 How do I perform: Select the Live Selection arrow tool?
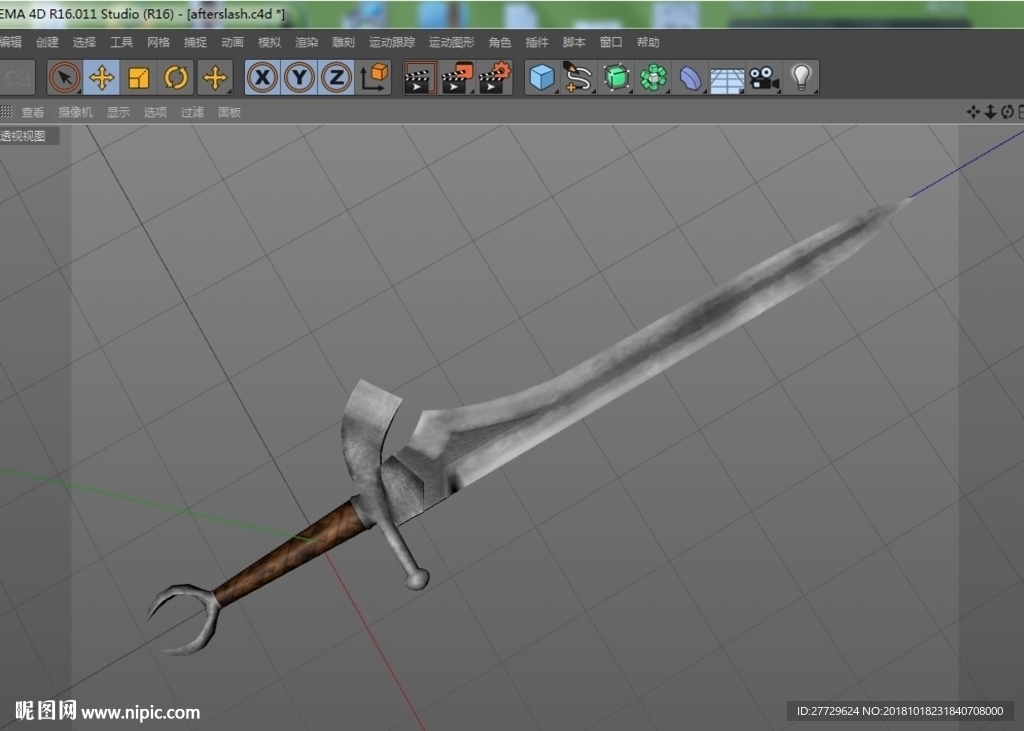click(x=65, y=78)
